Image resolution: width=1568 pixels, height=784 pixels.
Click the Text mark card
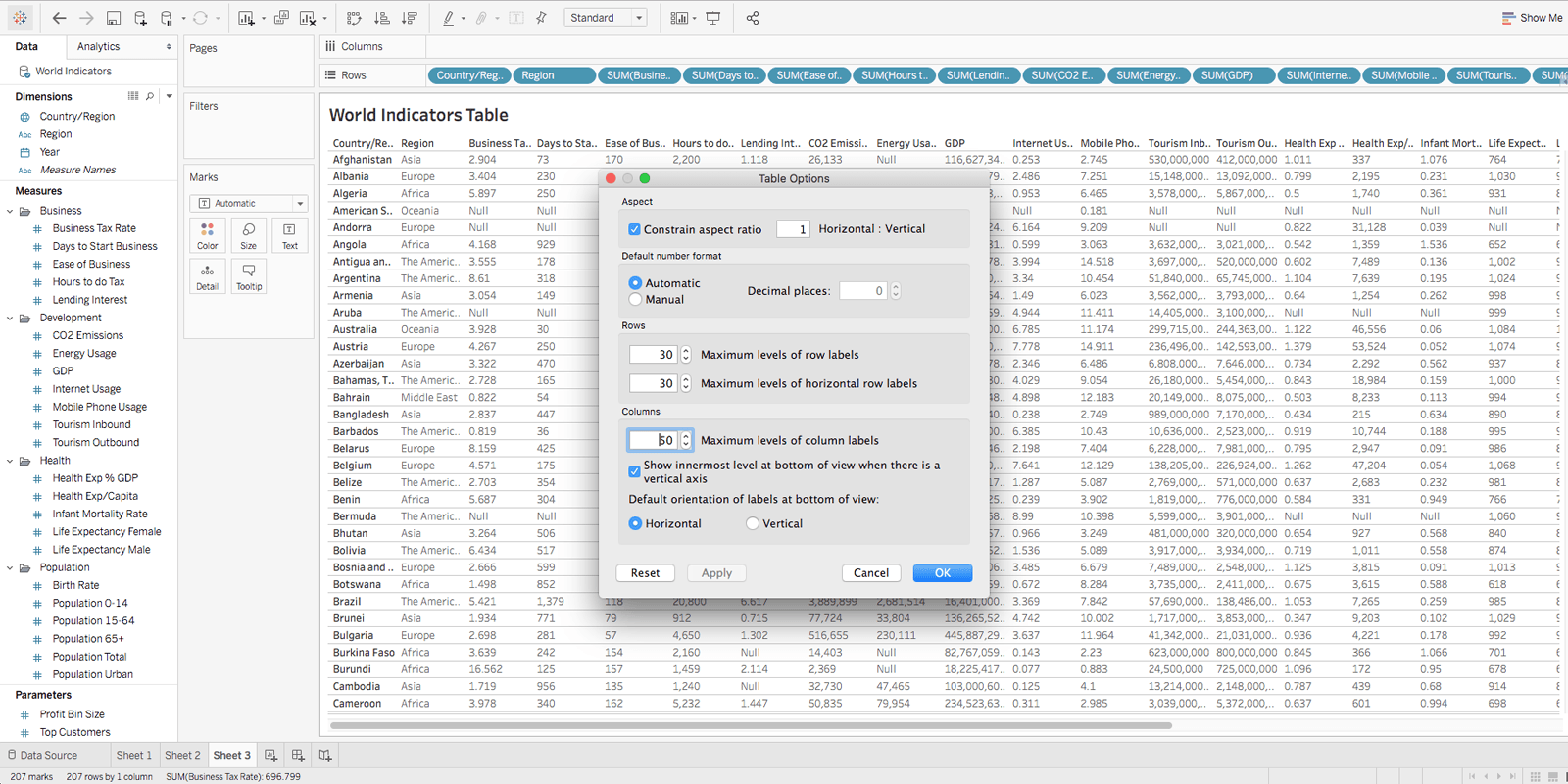click(290, 236)
